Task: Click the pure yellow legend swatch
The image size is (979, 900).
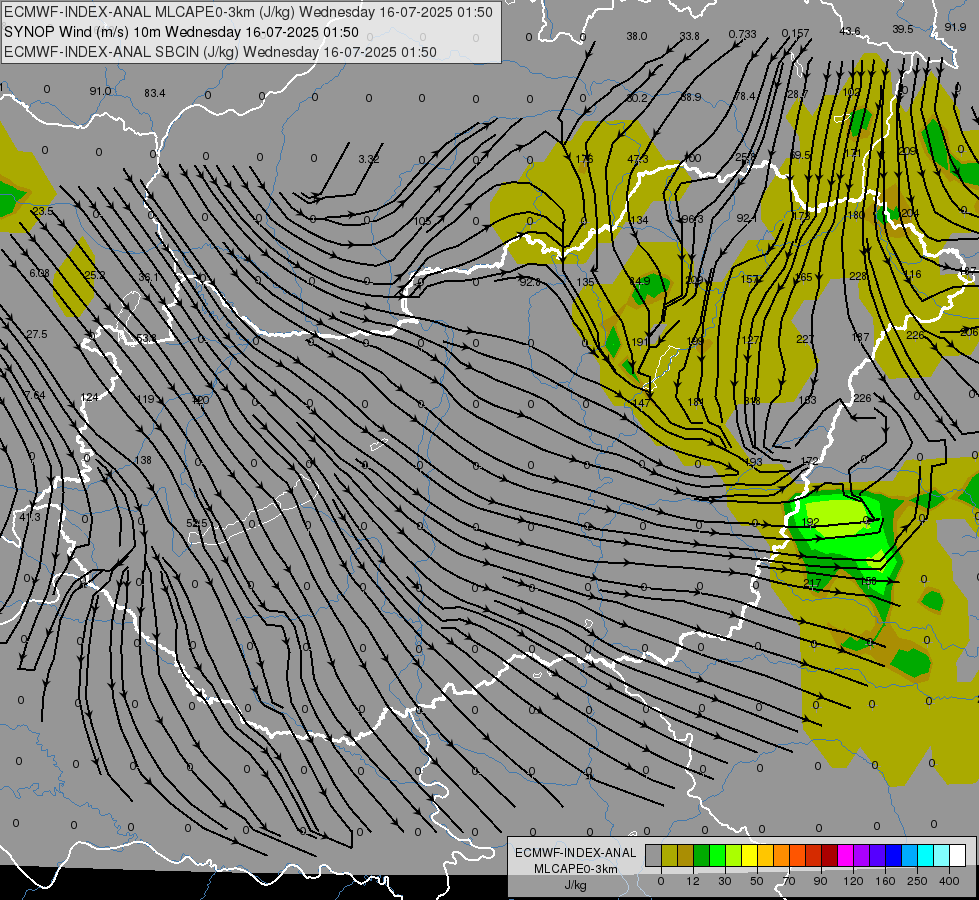Action: pyautogui.click(x=749, y=856)
